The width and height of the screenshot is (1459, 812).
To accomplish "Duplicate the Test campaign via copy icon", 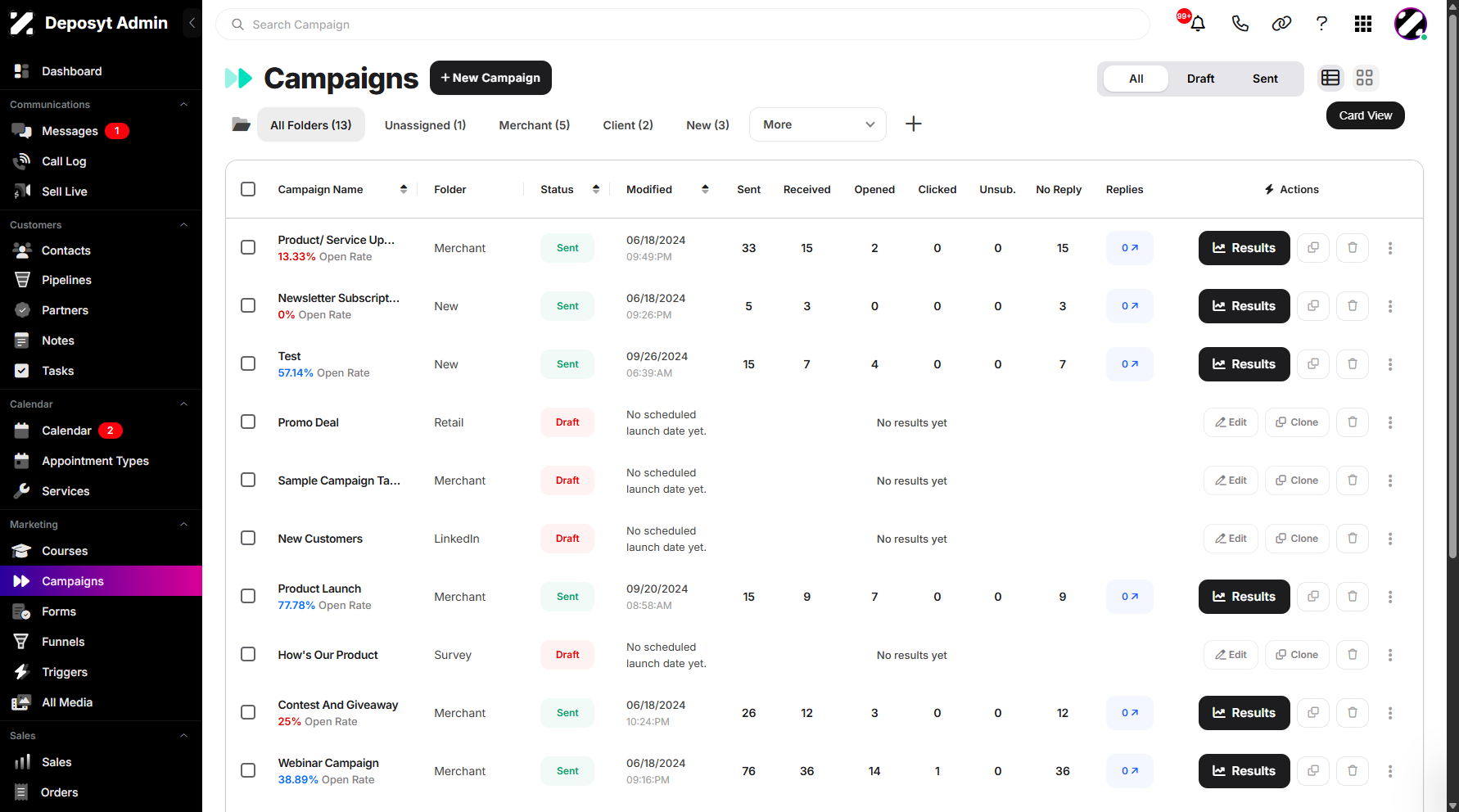I will click(1313, 364).
